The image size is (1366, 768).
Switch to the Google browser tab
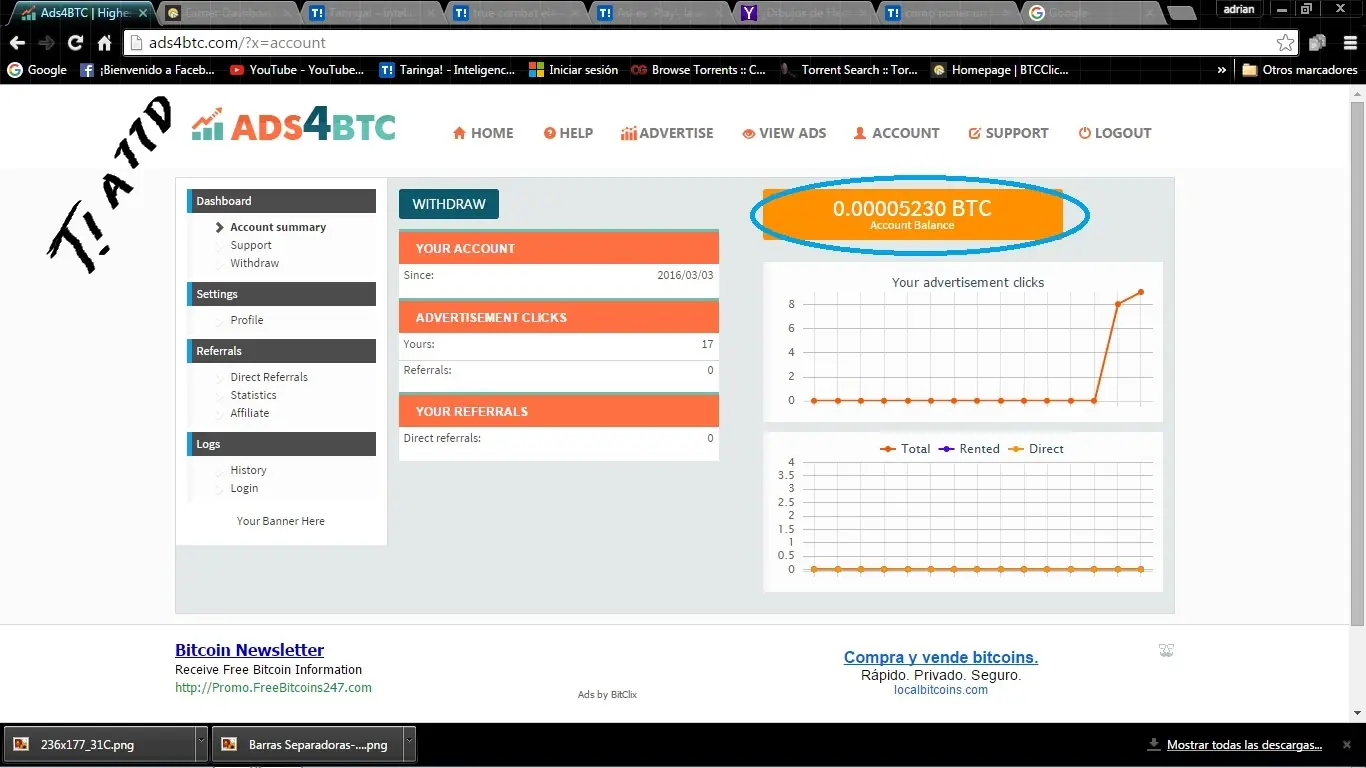[1090, 13]
